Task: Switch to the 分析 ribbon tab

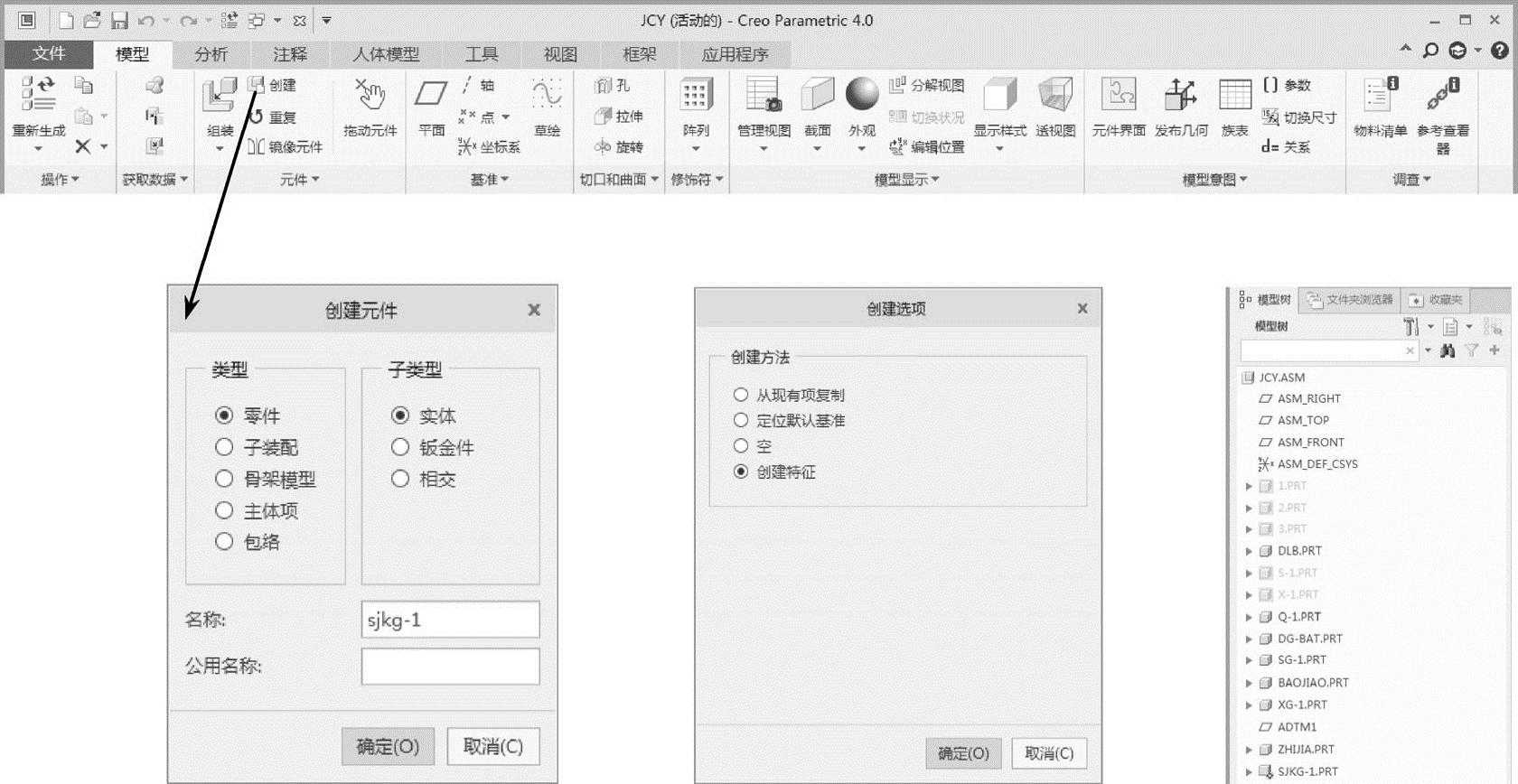Action: pos(211,54)
